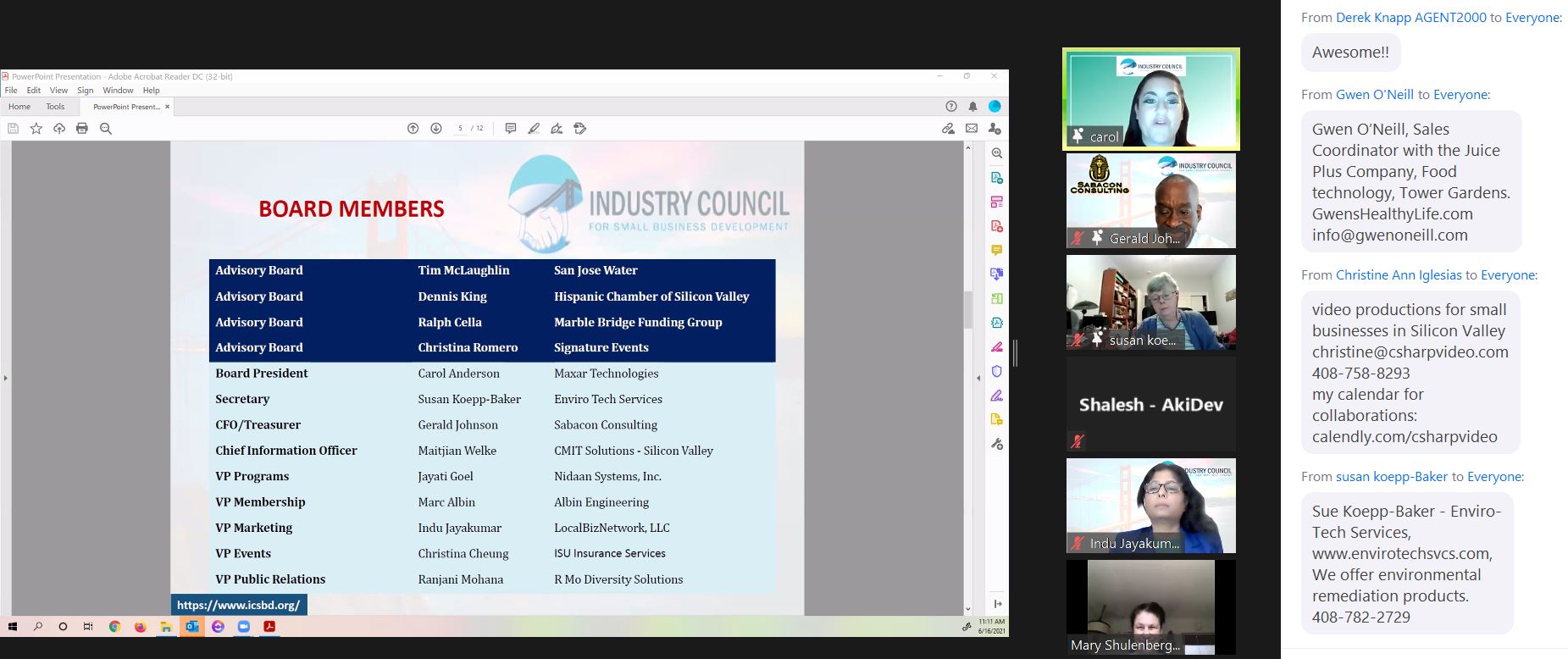This screenshot has width=1568, height=659.
Task: Open the Protect shield tool in right pane
Action: pyautogui.click(x=997, y=371)
